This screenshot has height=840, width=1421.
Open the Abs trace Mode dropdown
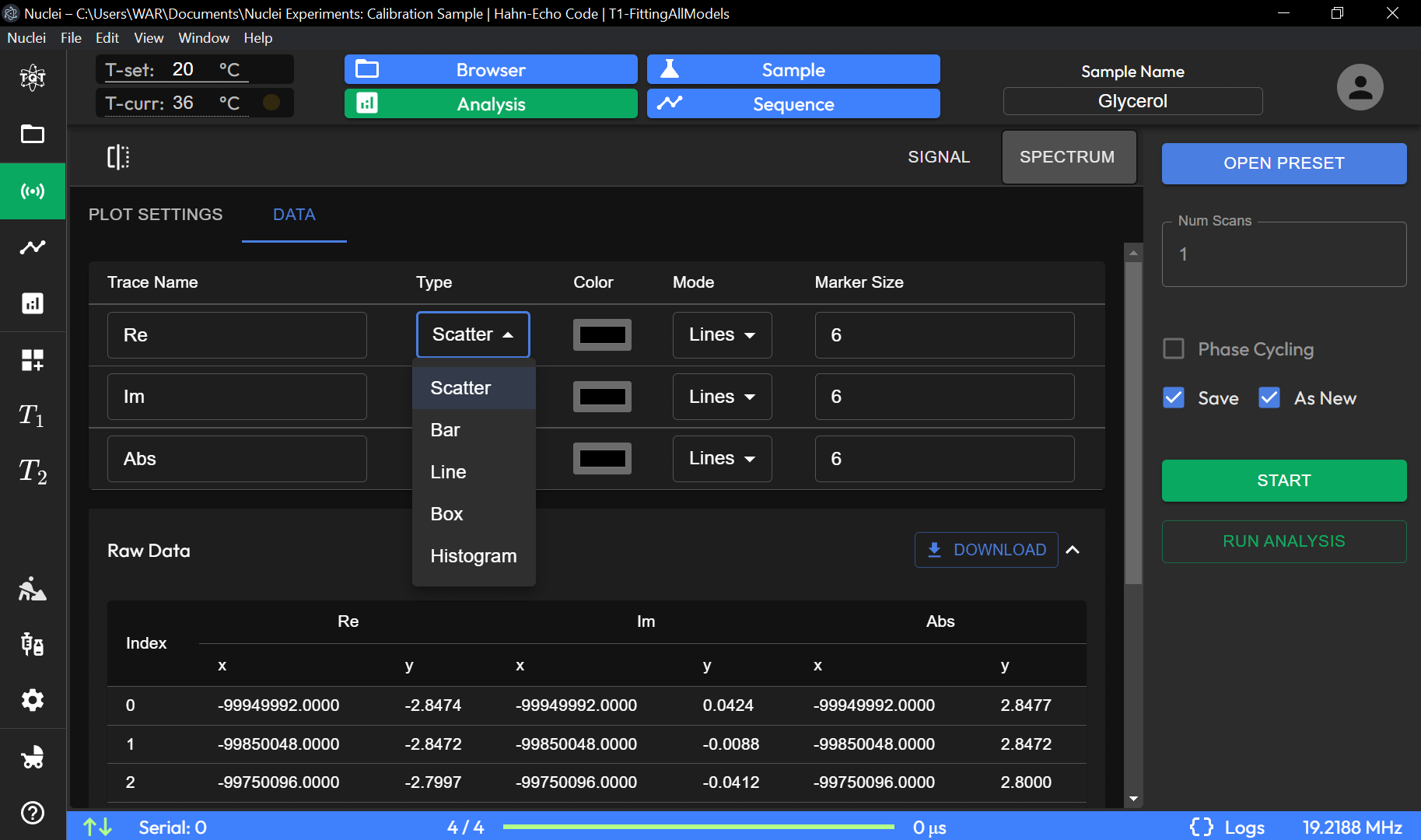point(722,459)
